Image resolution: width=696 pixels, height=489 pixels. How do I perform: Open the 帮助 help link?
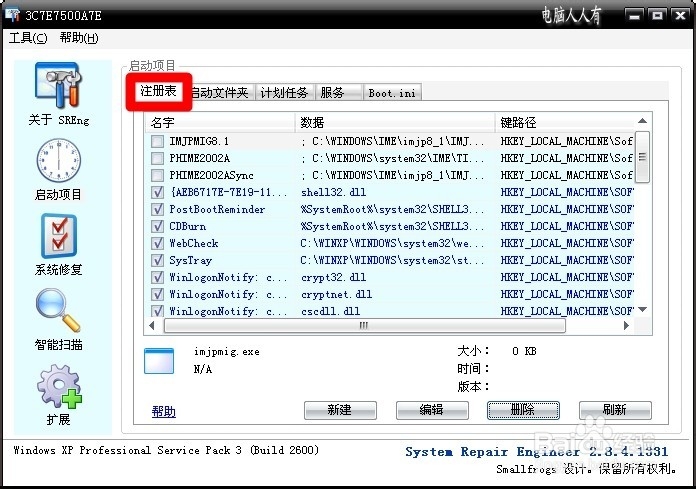[x=164, y=412]
